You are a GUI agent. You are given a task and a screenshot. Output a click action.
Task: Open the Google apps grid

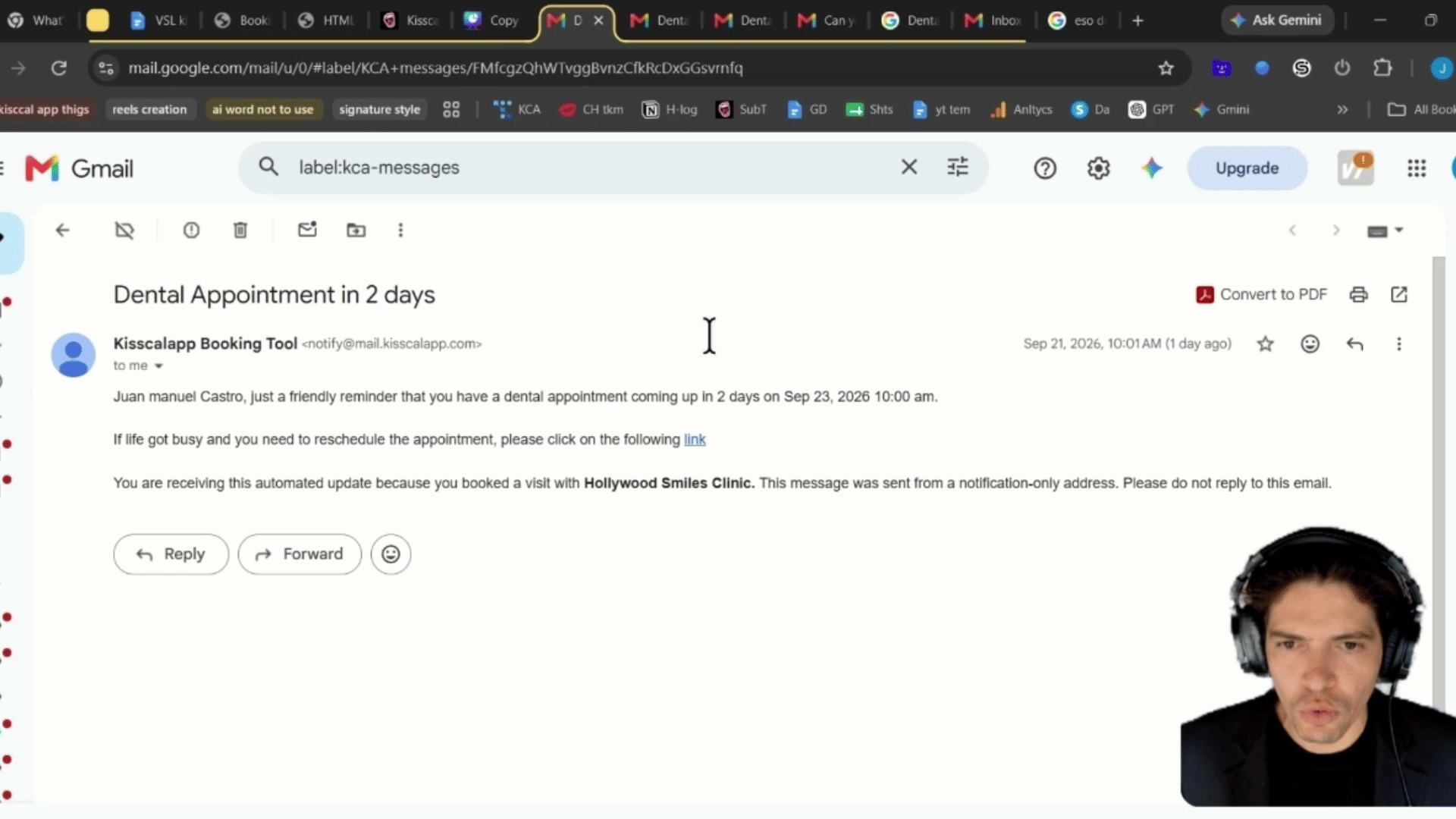pos(1417,168)
